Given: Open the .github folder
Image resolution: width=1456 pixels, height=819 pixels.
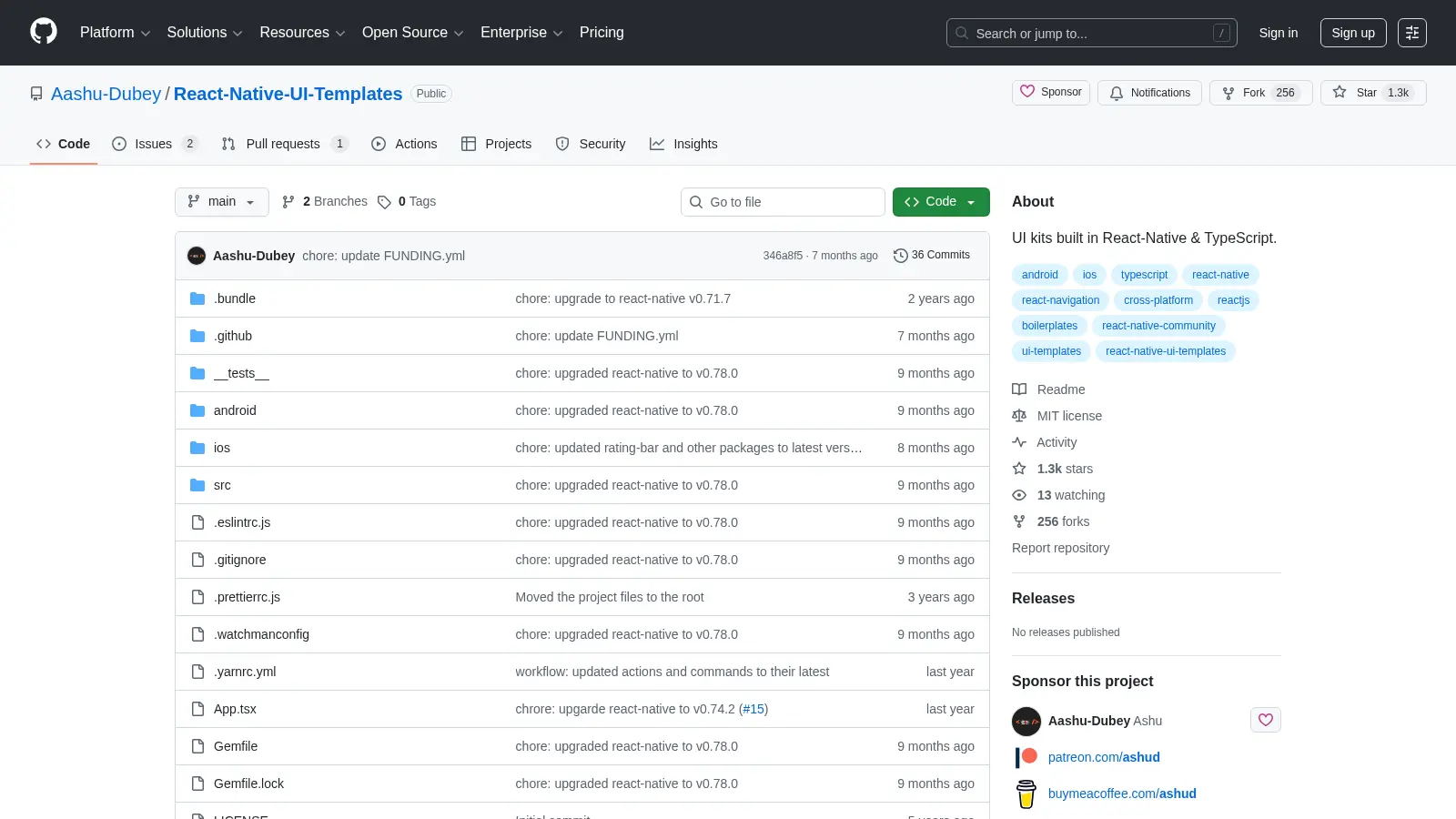Looking at the screenshot, I should click(x=233, y=336).
